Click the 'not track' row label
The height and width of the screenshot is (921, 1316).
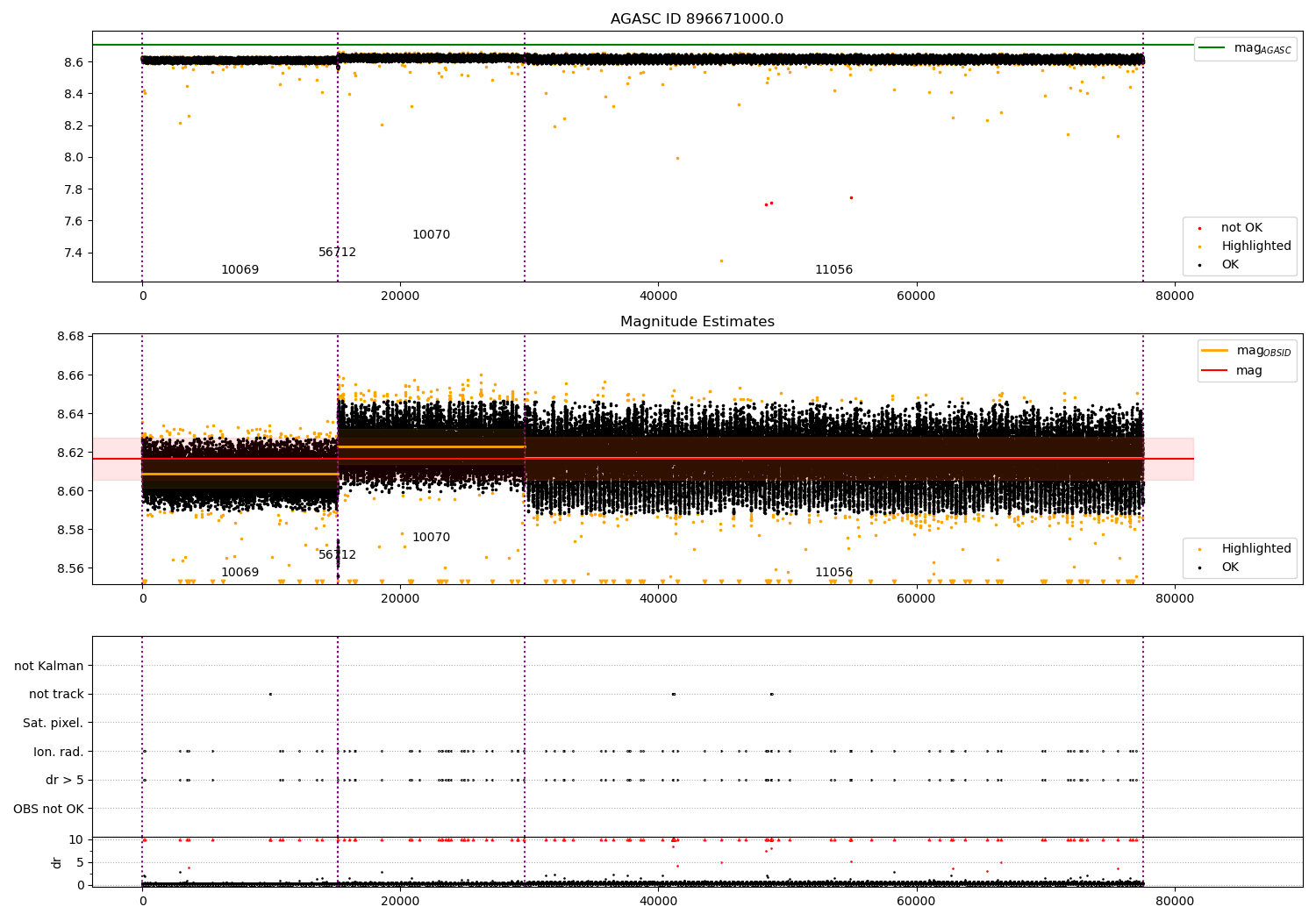(56, 695)
